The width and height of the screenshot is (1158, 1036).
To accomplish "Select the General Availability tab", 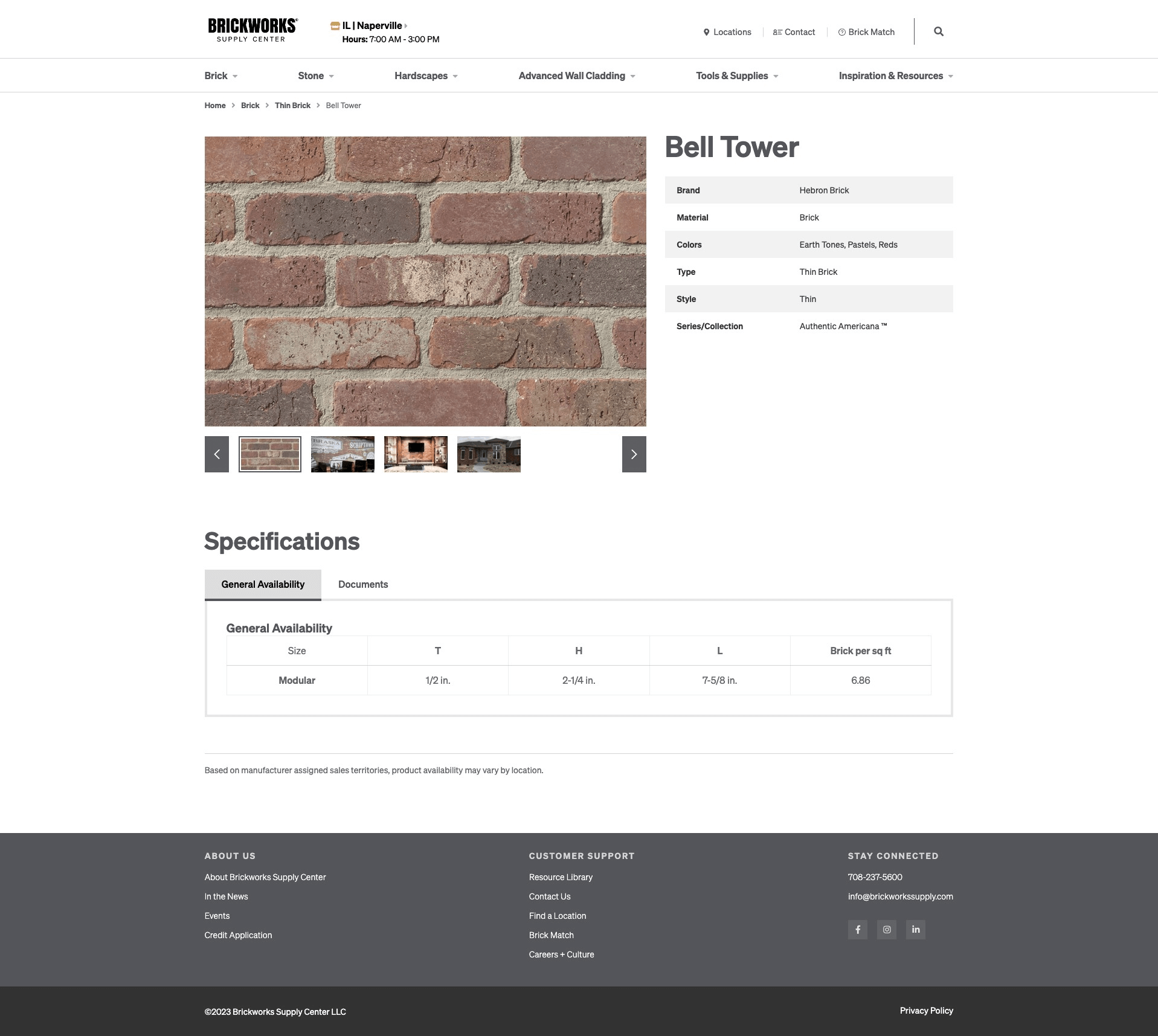I will [x=263, y=585].
